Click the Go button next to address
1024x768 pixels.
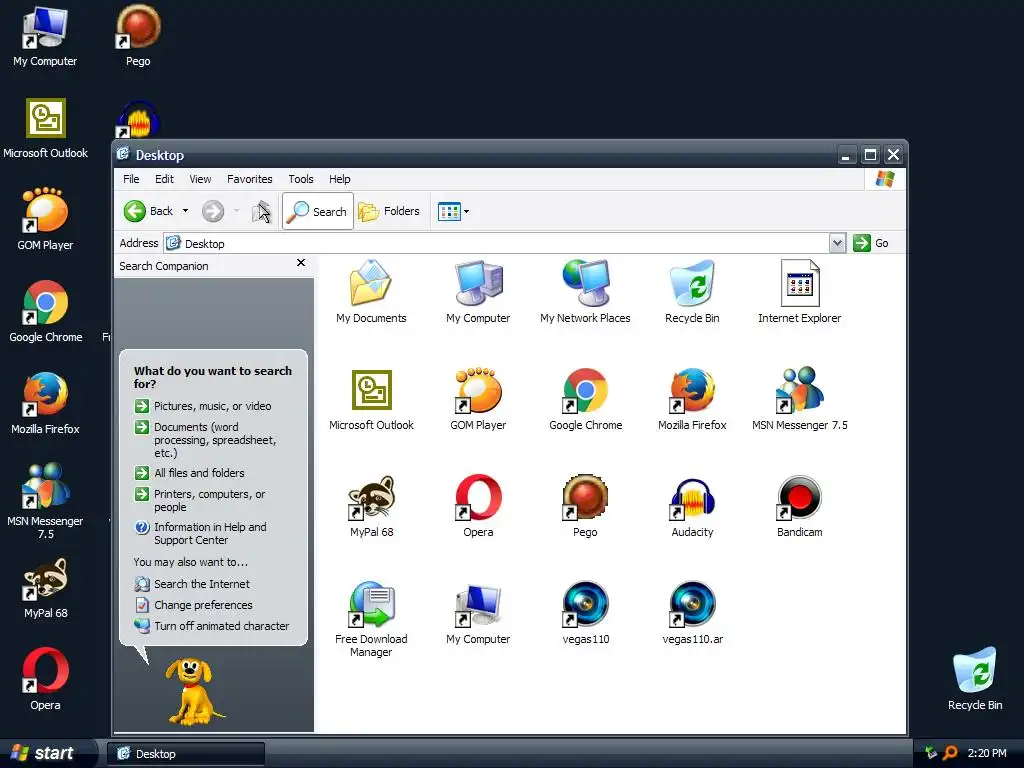pyautogui.click(x=871, y=243)
